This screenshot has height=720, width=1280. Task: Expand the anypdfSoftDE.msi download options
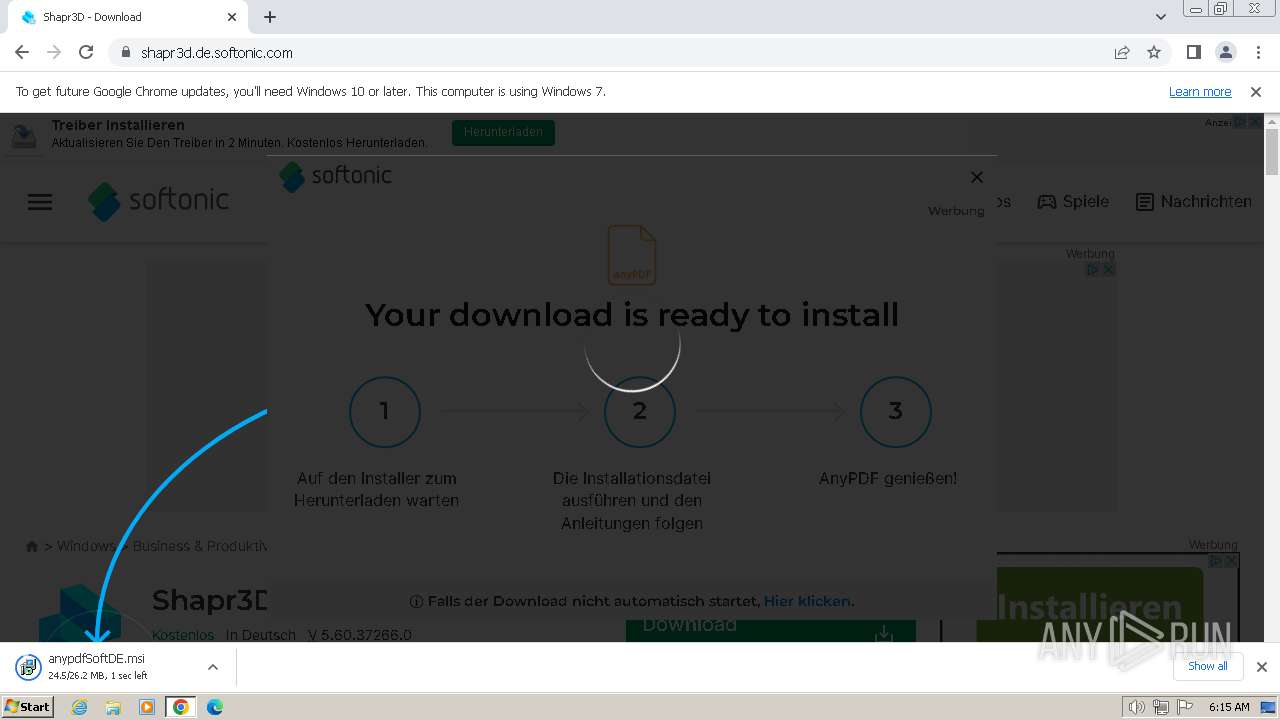point(212,667)
